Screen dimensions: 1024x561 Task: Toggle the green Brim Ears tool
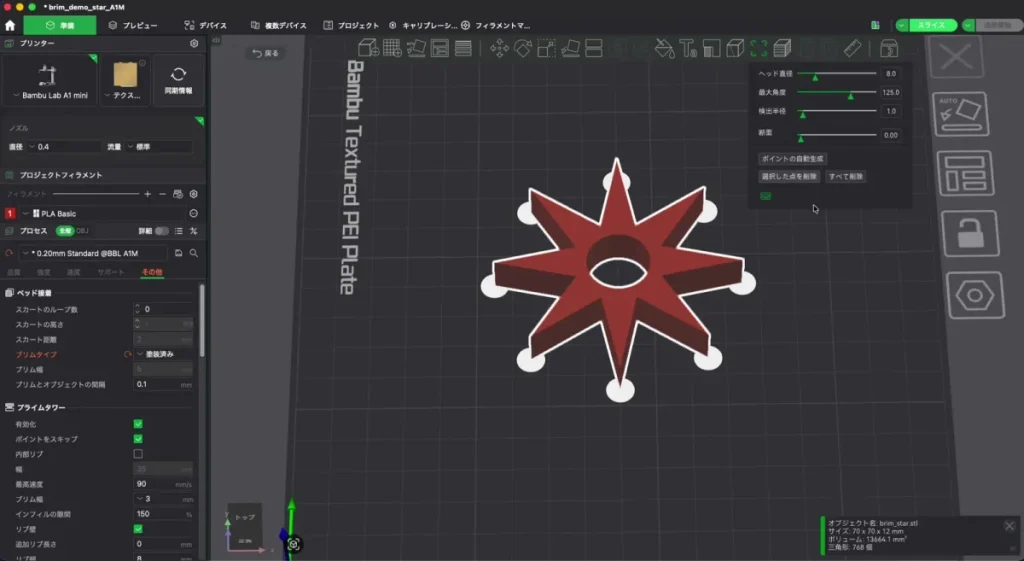pos(758,48)
